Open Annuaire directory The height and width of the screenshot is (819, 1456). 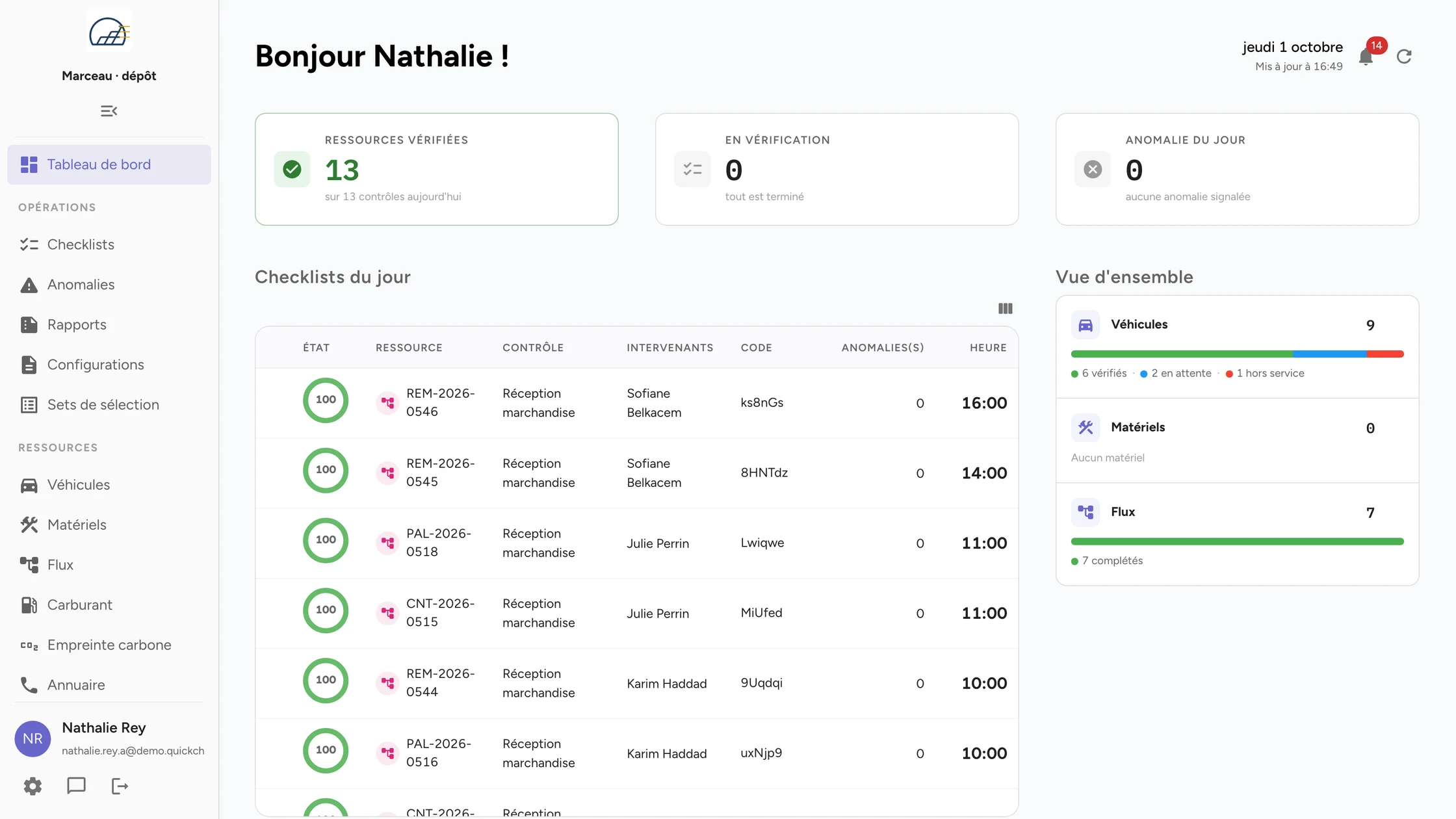[109, 684]
